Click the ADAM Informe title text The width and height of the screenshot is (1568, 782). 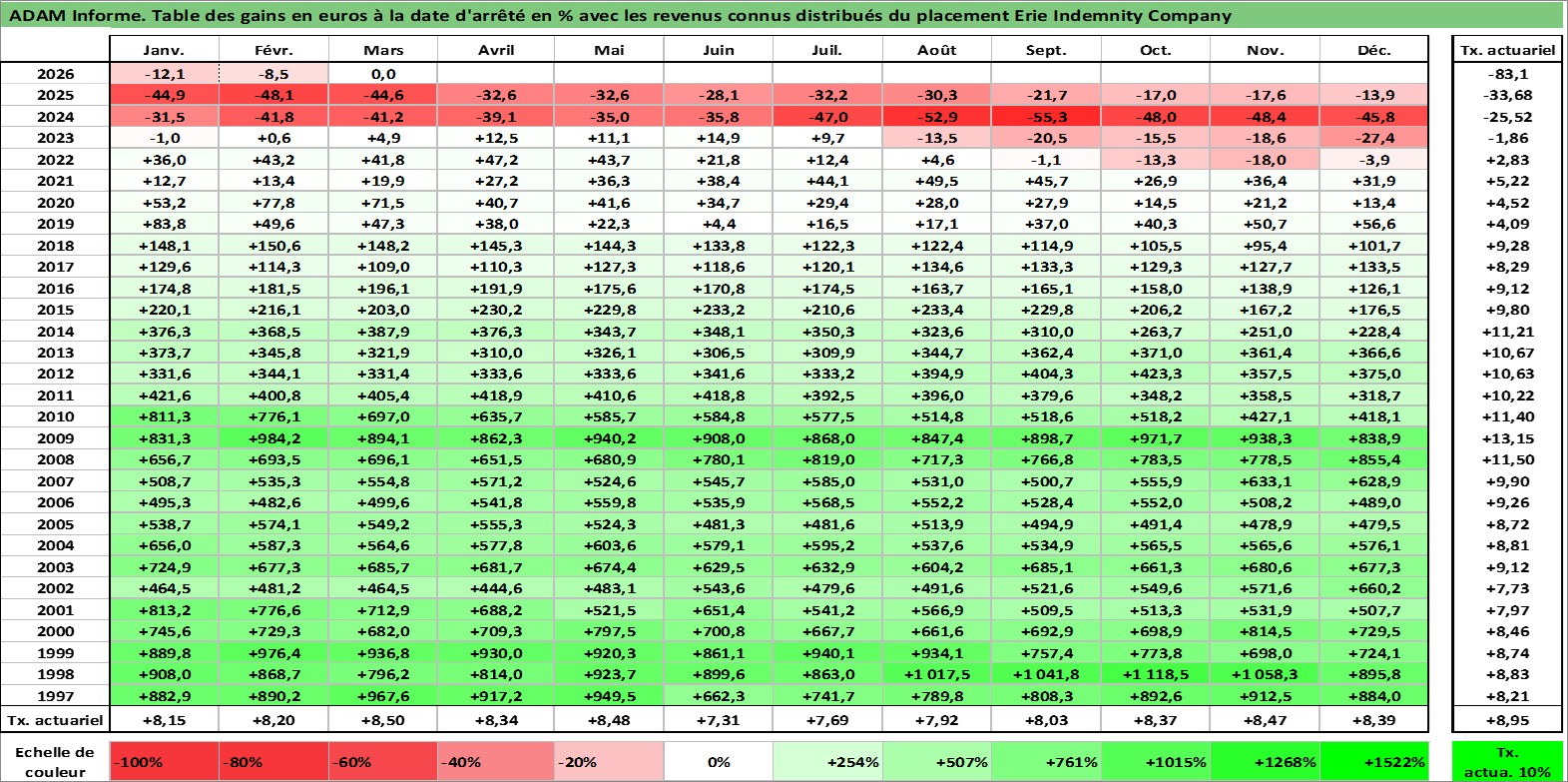click(619, 15)
